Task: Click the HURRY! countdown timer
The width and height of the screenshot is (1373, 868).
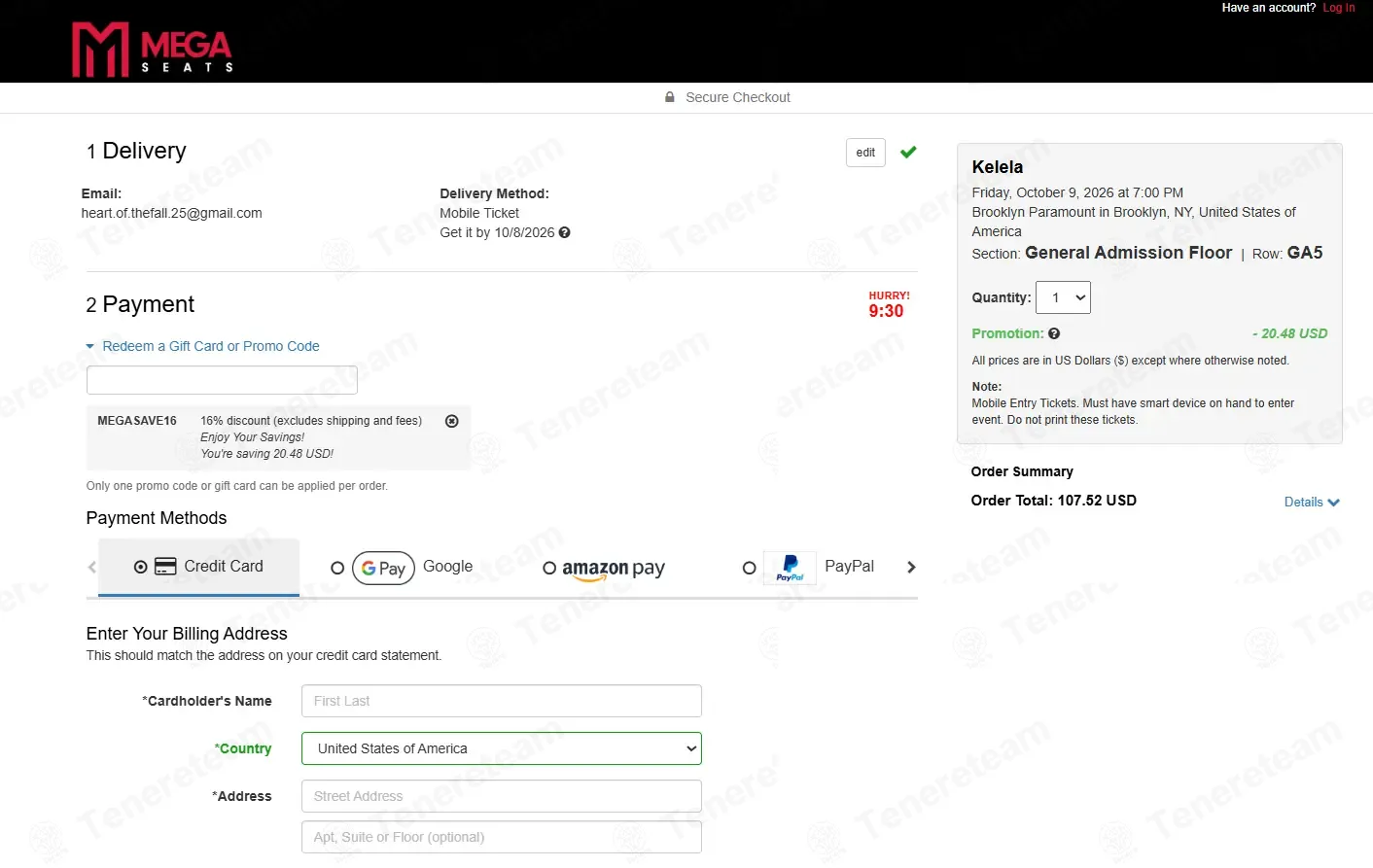Action: click(889, 305)
